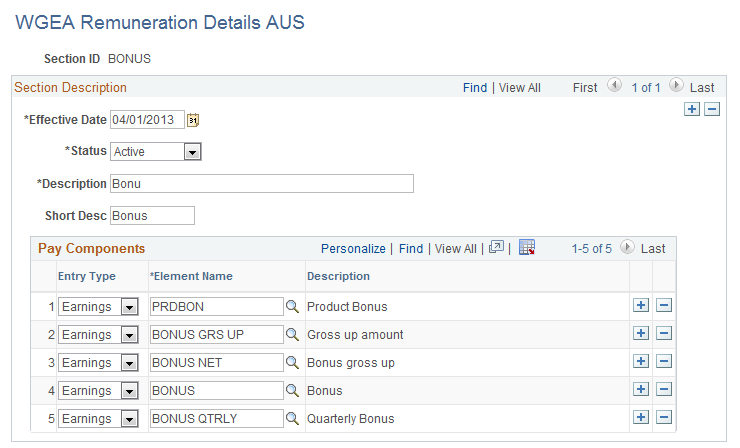Click Find in Pay Components header

411,249
